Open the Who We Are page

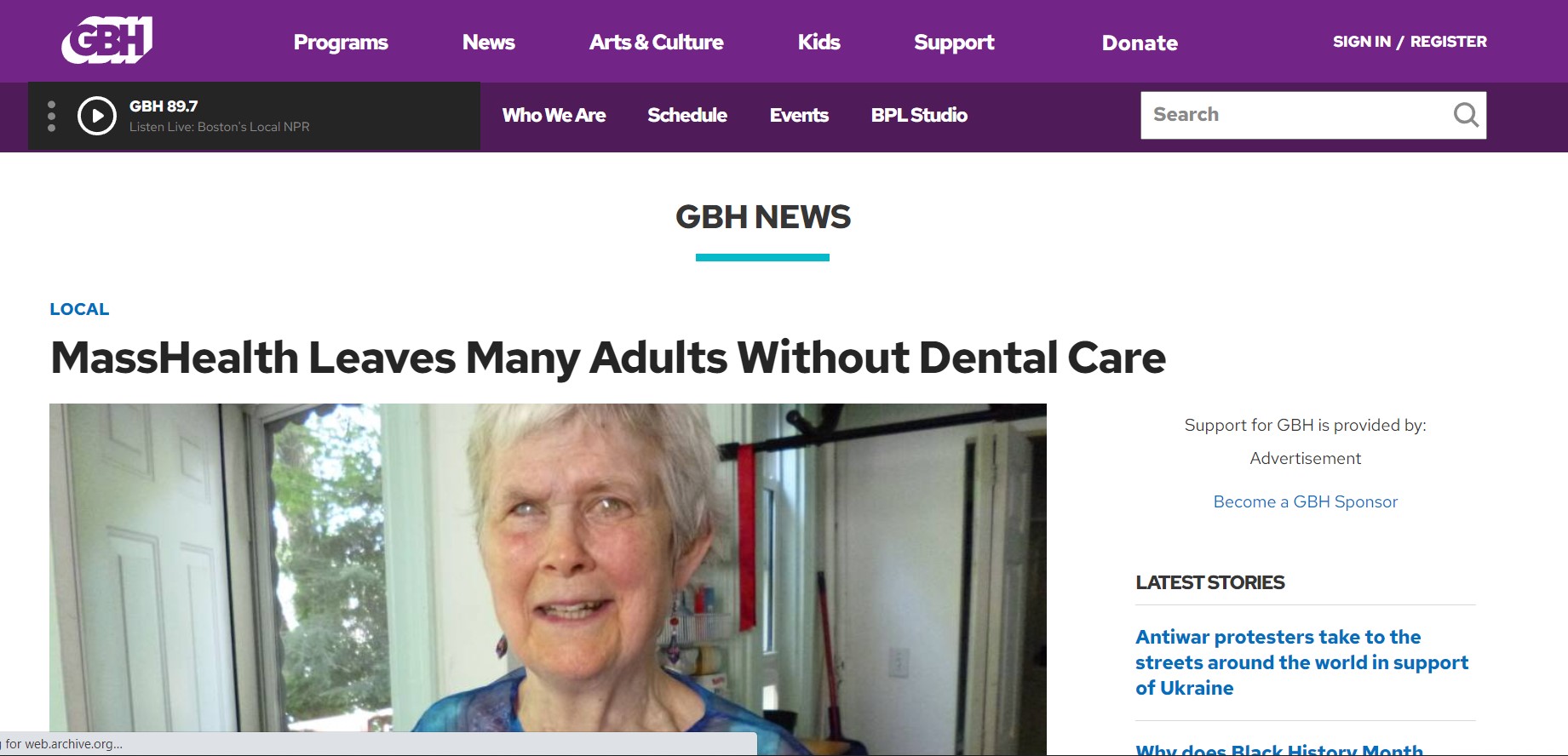554,115
